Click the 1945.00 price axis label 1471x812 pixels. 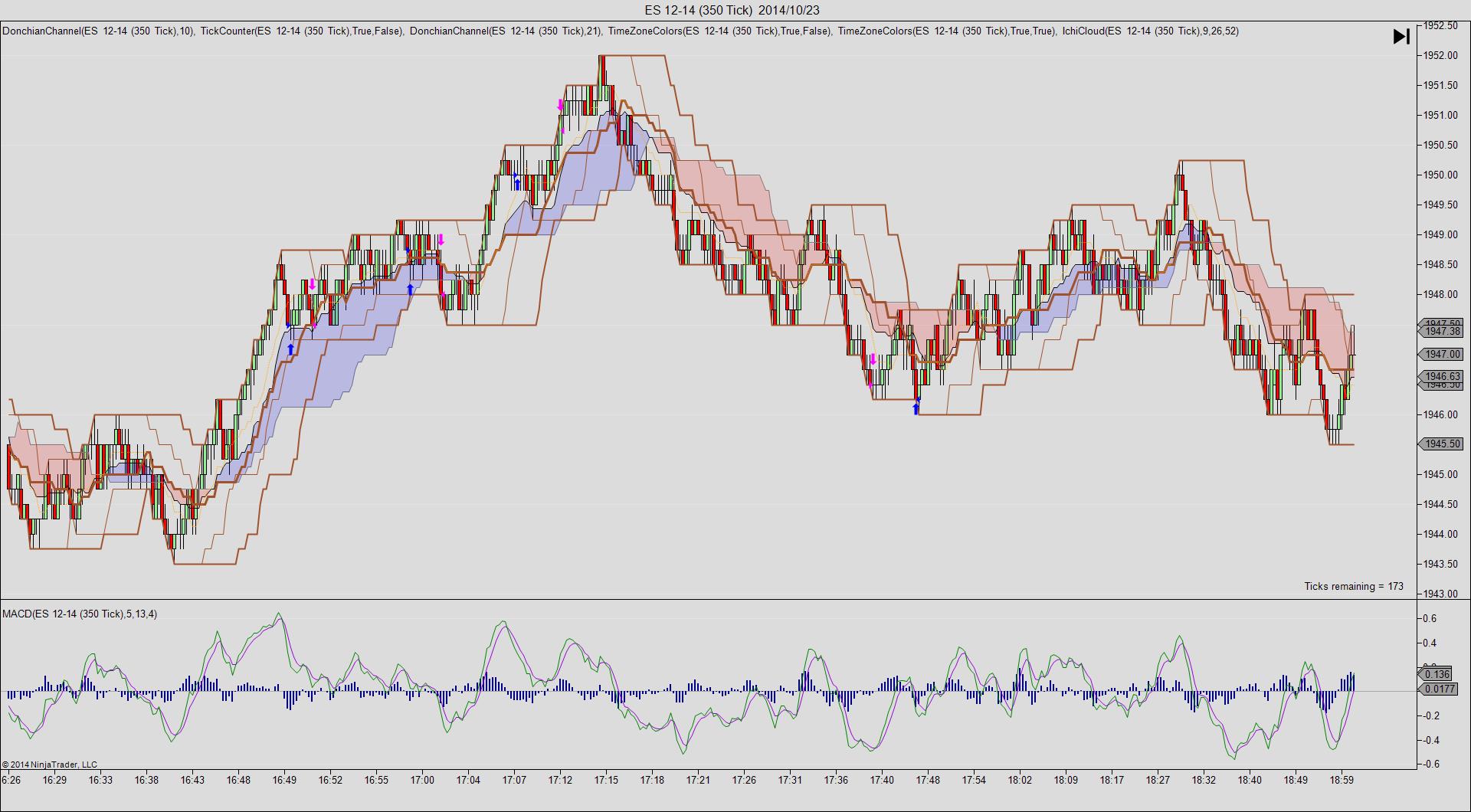[x=1440, y=474]
